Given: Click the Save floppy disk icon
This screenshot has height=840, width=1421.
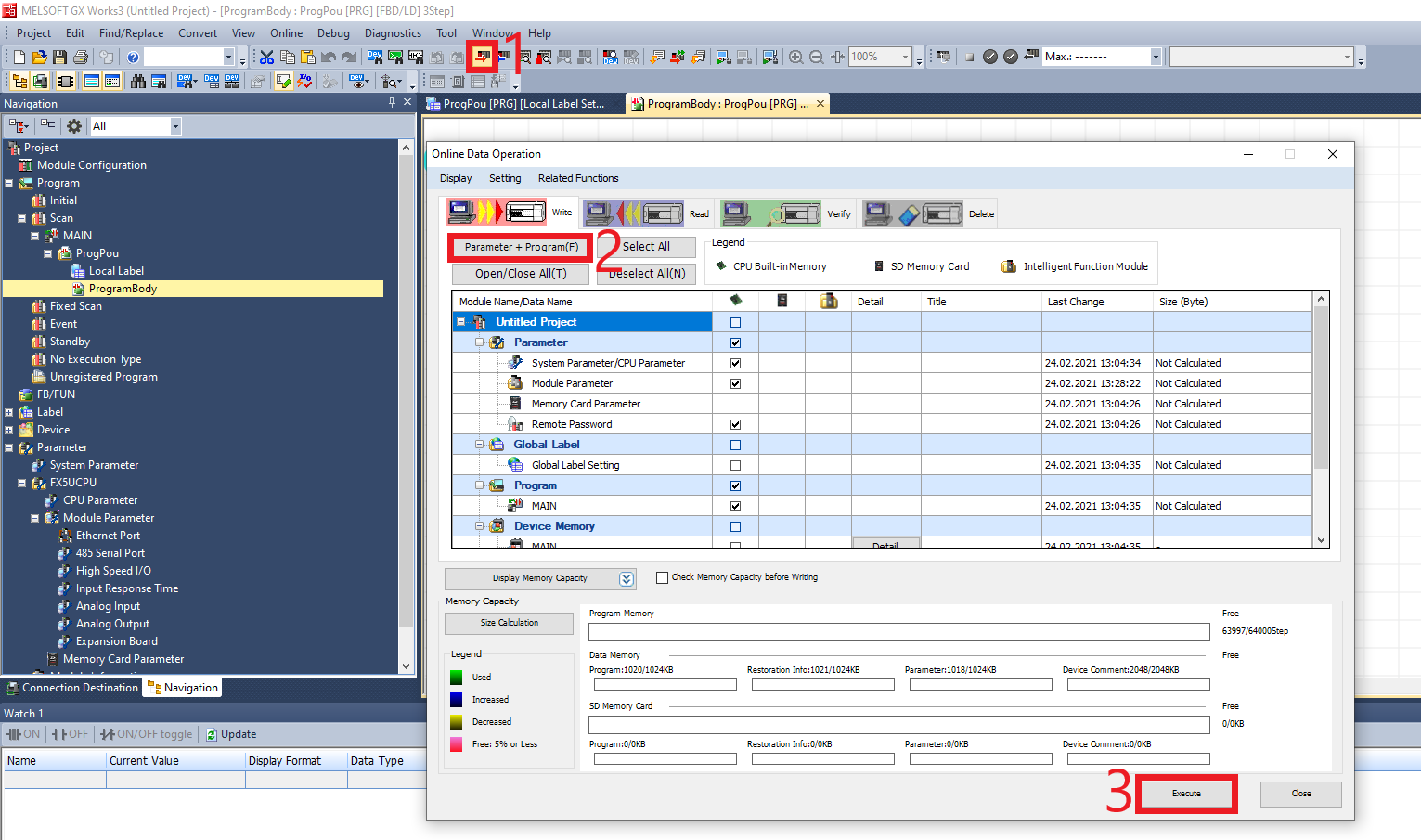Looking at the screenshot, I should [x=59, y=57].
